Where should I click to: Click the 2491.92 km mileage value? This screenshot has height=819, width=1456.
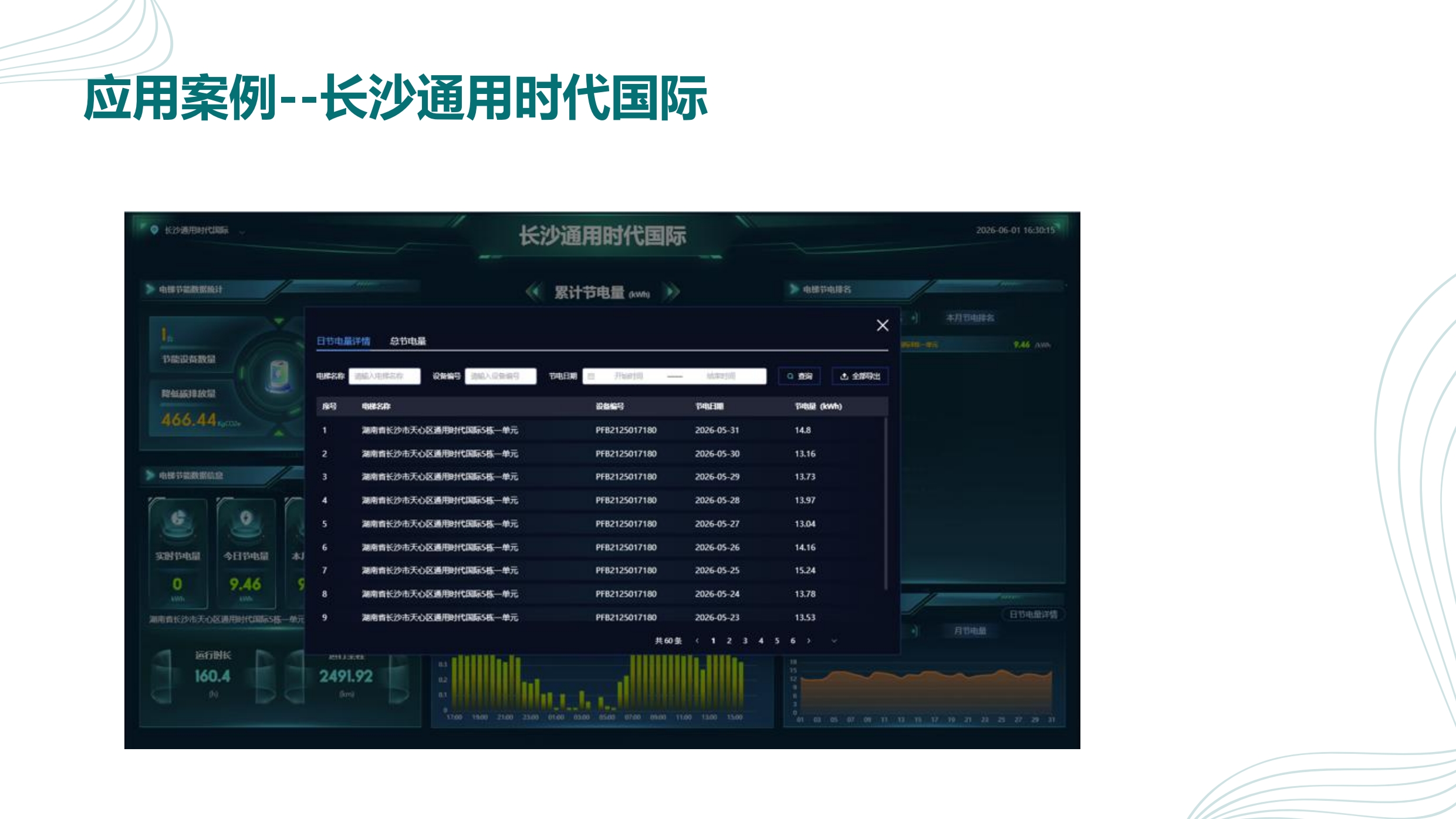point(346,676)
